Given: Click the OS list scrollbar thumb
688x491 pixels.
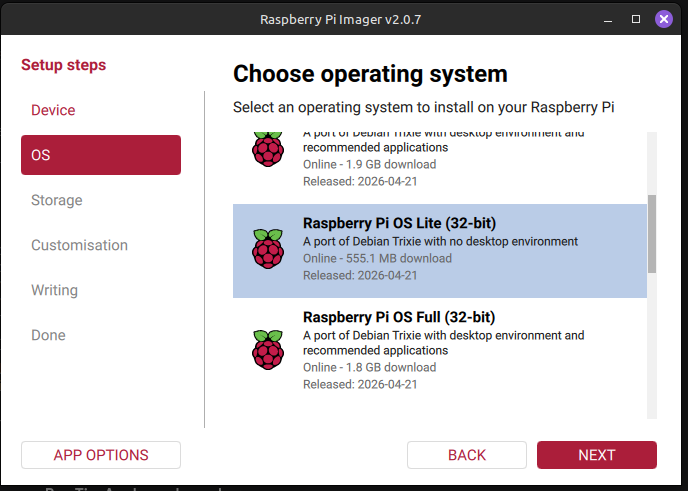Looking at the screenshot, I should 652,234.
